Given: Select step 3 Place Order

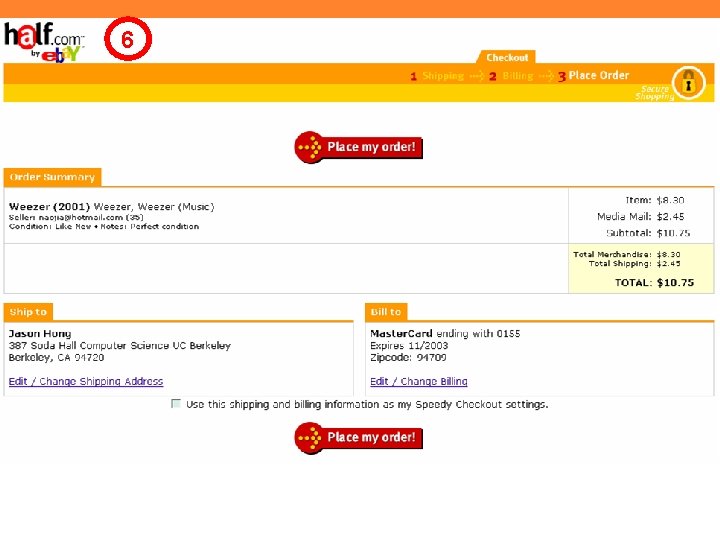Looking at the screenshot, I should click(x=593, y=75).
